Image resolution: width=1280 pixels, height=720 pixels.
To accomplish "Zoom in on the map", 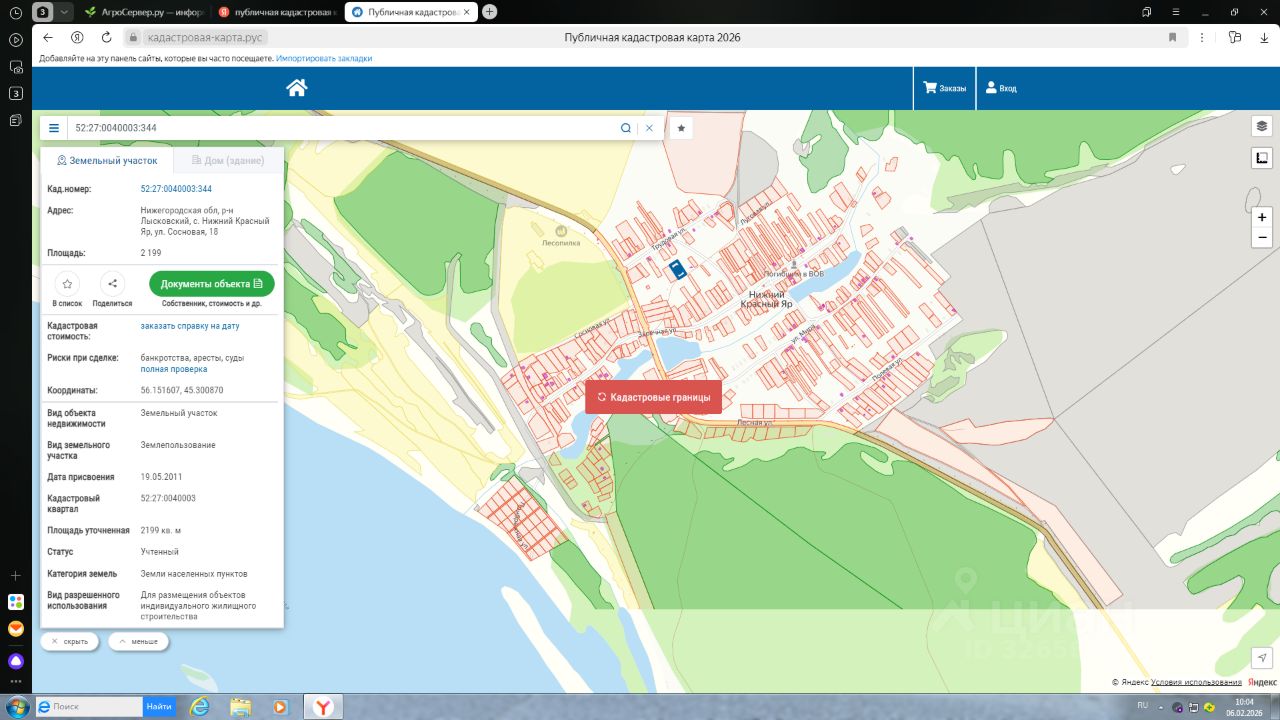I will [x=1262, y=217].
